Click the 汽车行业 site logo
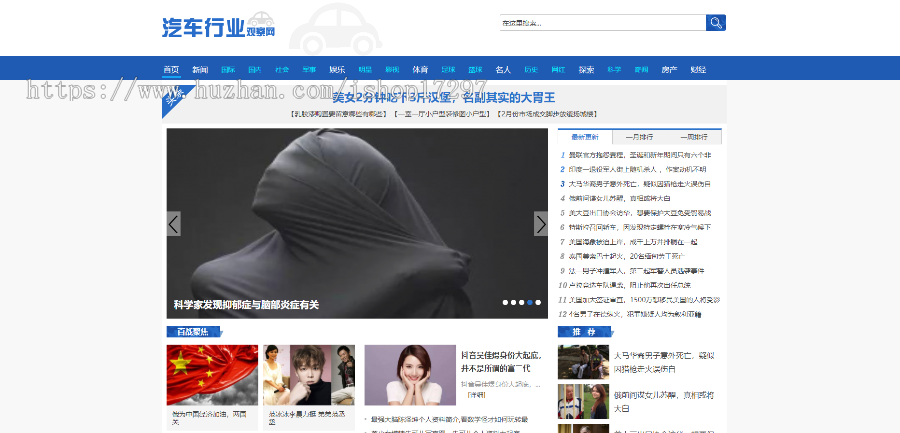The width and height of the screenshot is (900, 433). pos(219,26)
